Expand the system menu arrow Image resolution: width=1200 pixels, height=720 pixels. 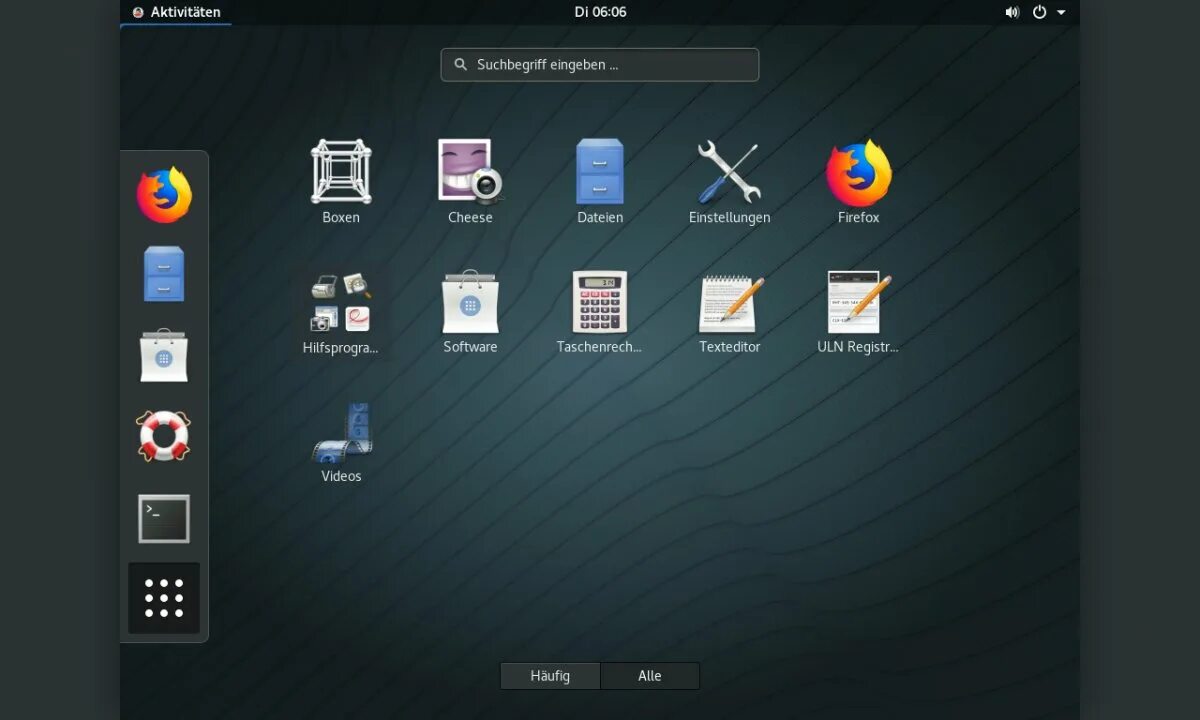click(1061, 12)
